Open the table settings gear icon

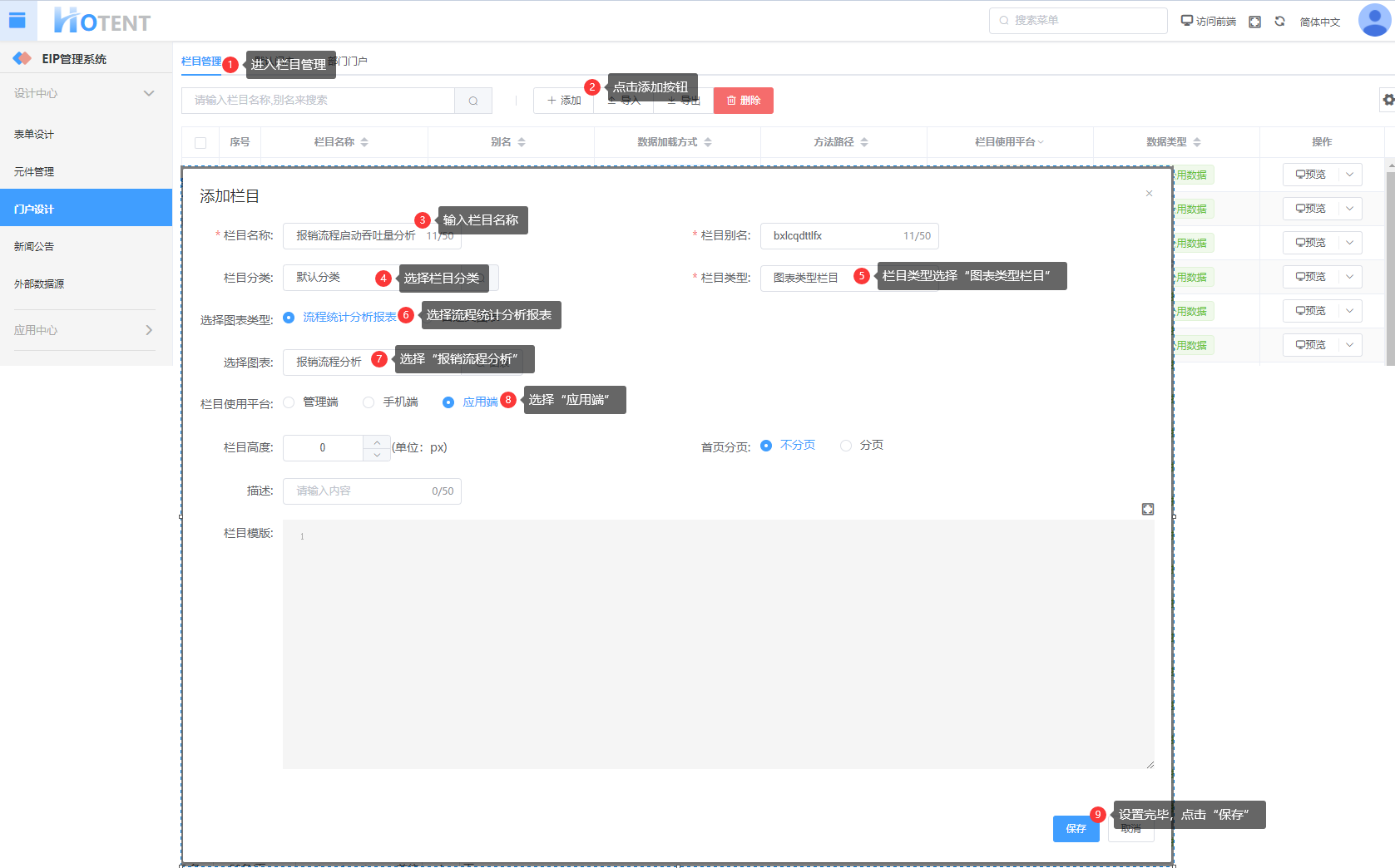1388,100
